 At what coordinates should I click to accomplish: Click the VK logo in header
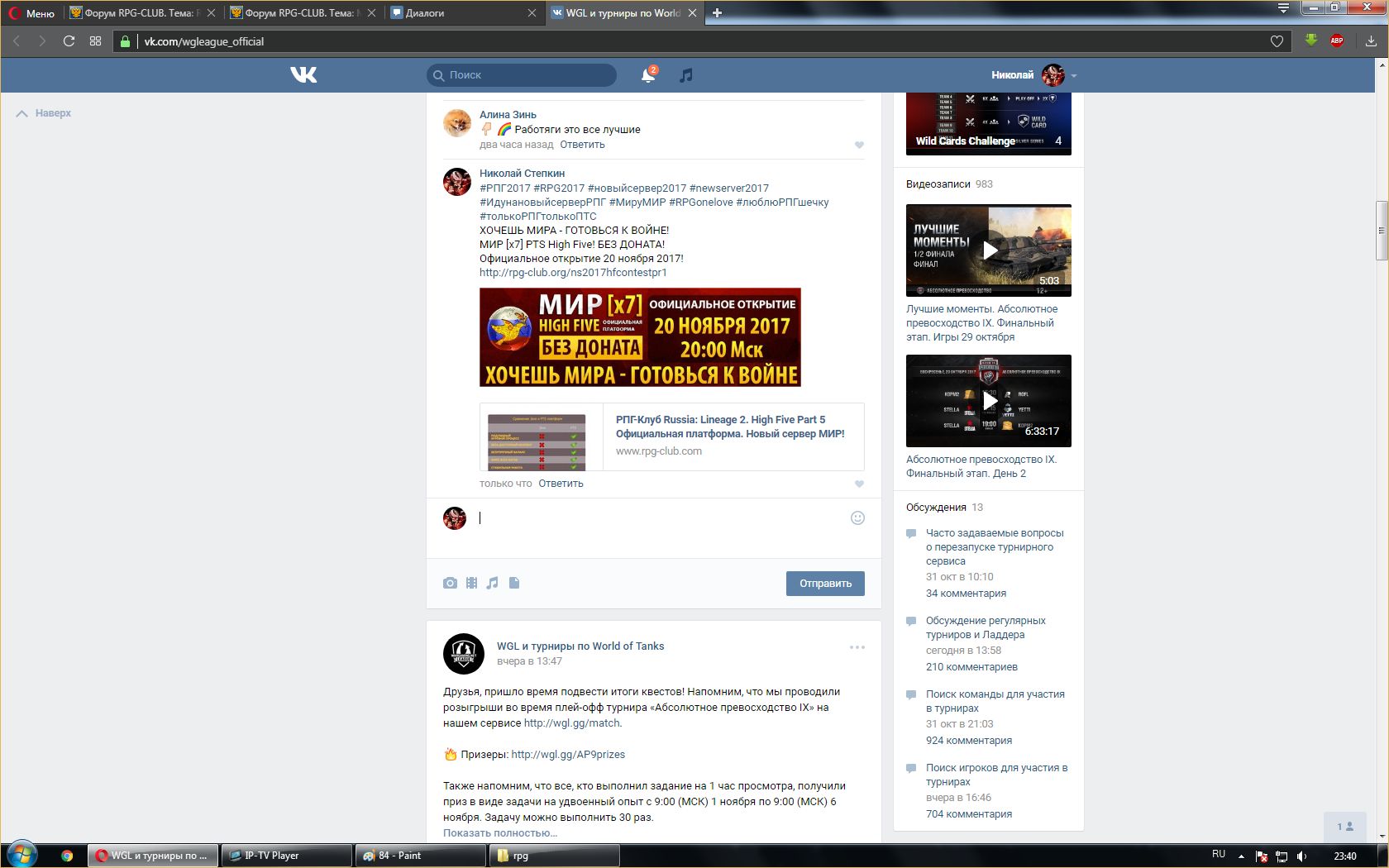(303, 75)
